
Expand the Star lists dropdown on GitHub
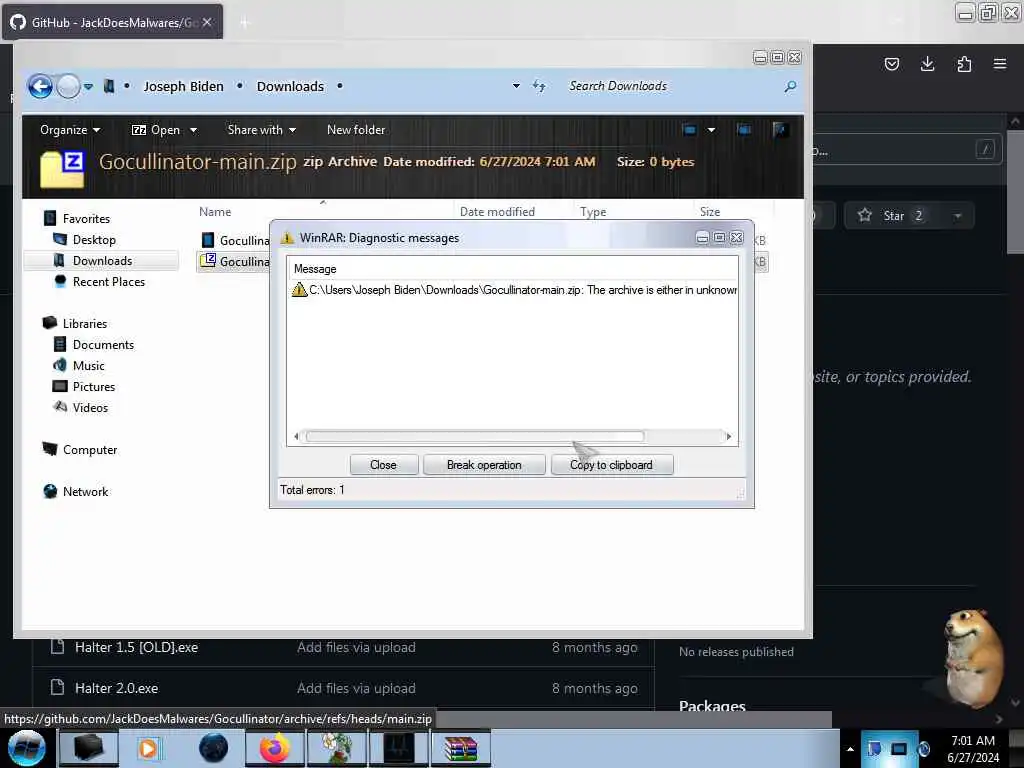[x=957, y=216]
